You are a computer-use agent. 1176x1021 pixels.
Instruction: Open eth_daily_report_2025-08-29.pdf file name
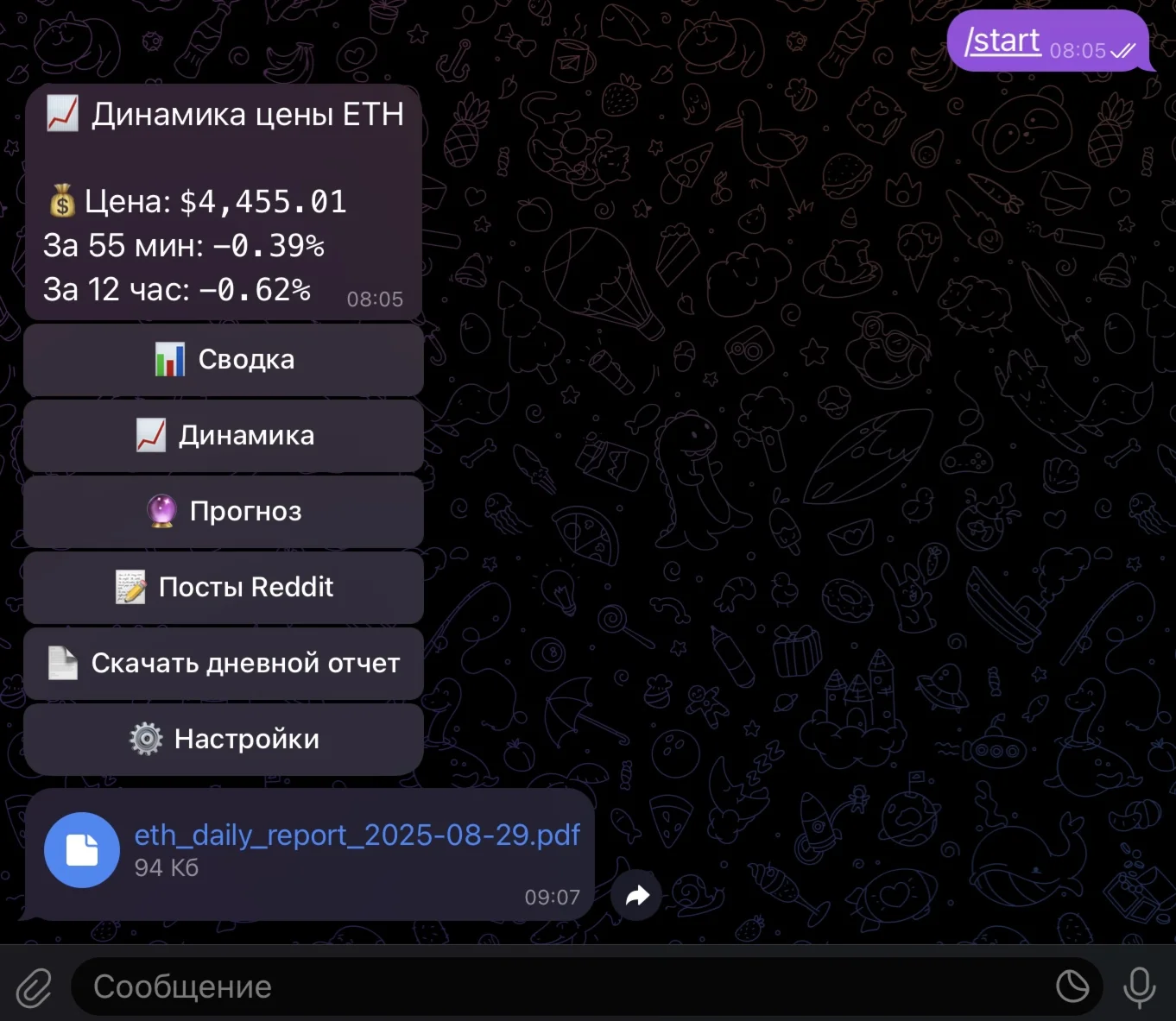pos(357,835)
